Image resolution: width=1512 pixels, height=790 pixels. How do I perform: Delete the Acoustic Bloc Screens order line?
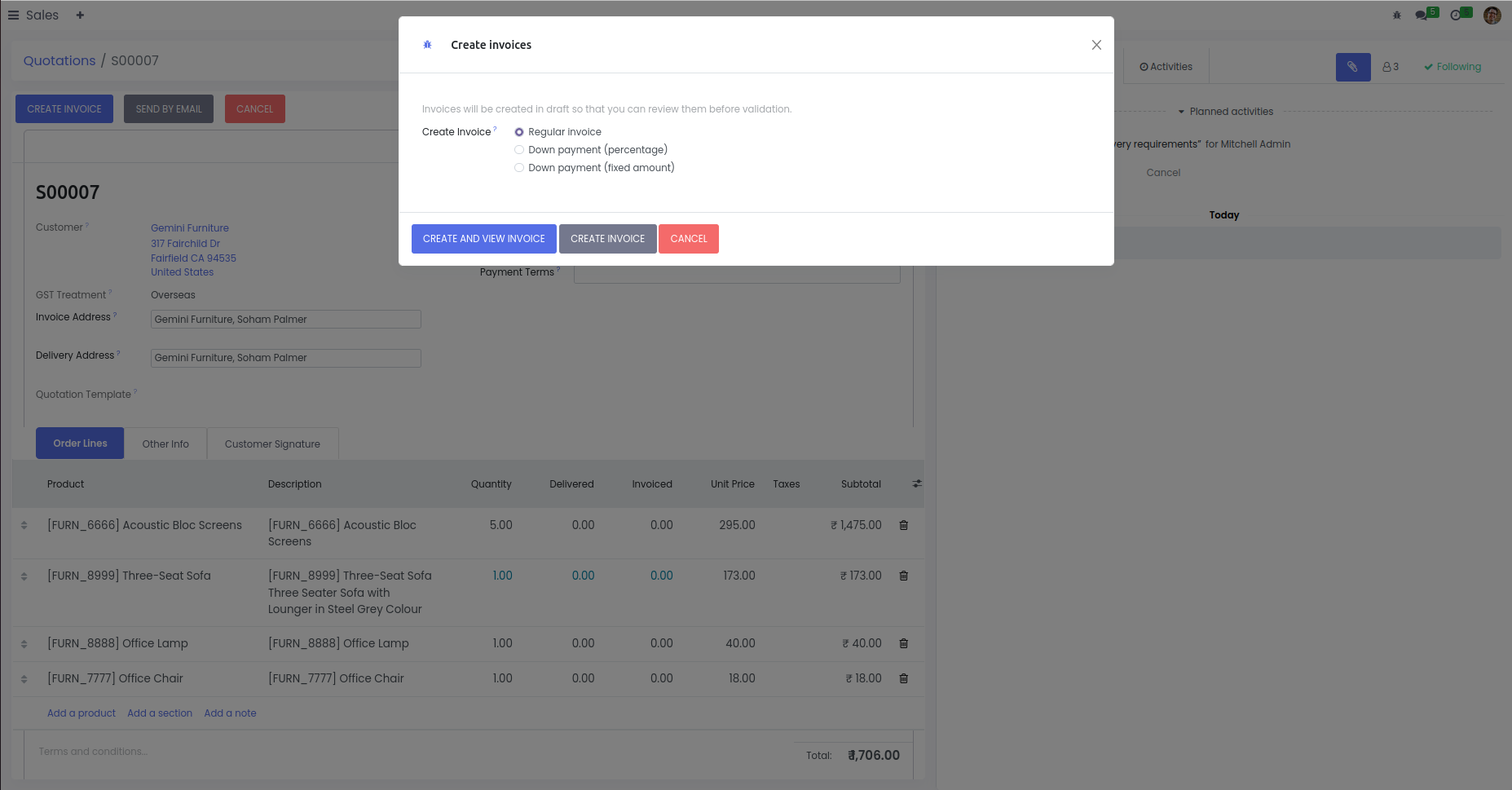[x=903, y=525]
